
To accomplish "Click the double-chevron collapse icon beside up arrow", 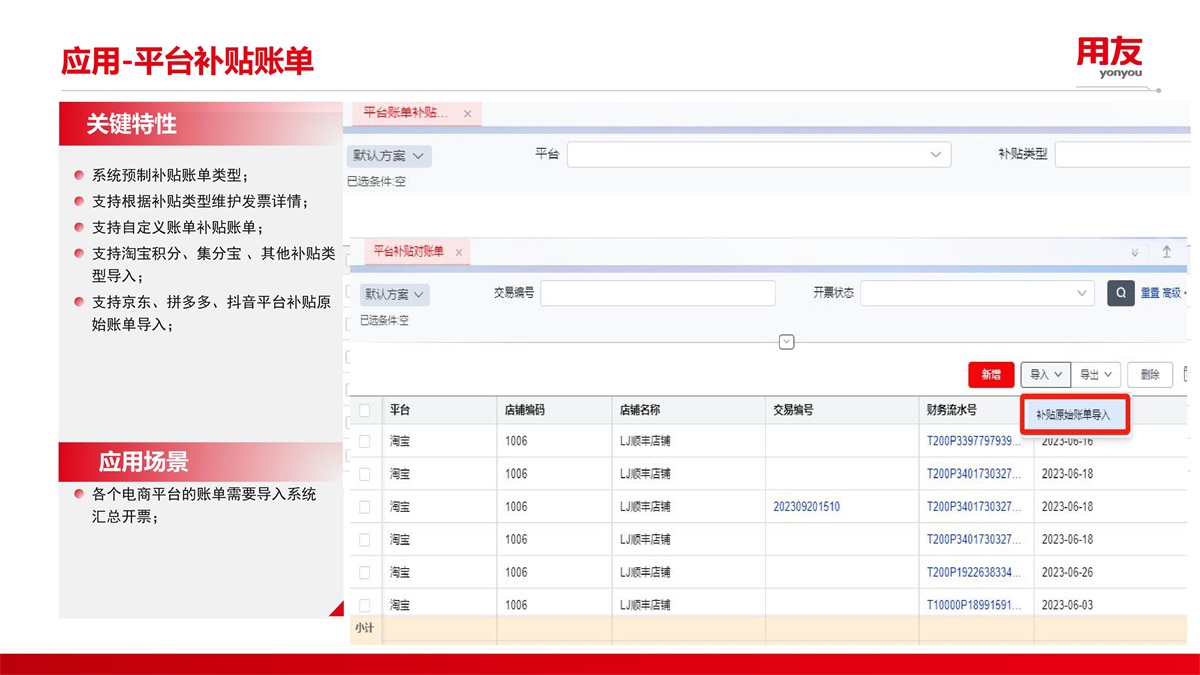I will (x=1134, y=253).
